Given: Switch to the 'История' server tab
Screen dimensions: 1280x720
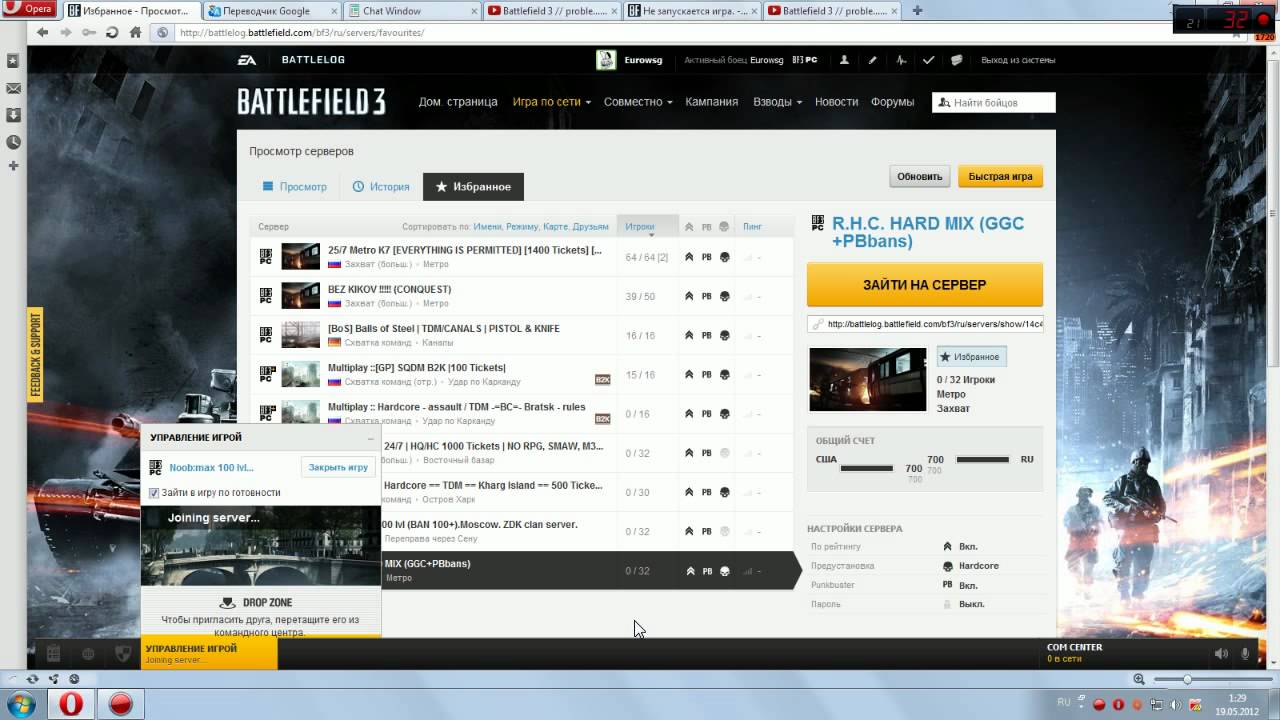Looking at the screenshot, I should coord(381,187).
